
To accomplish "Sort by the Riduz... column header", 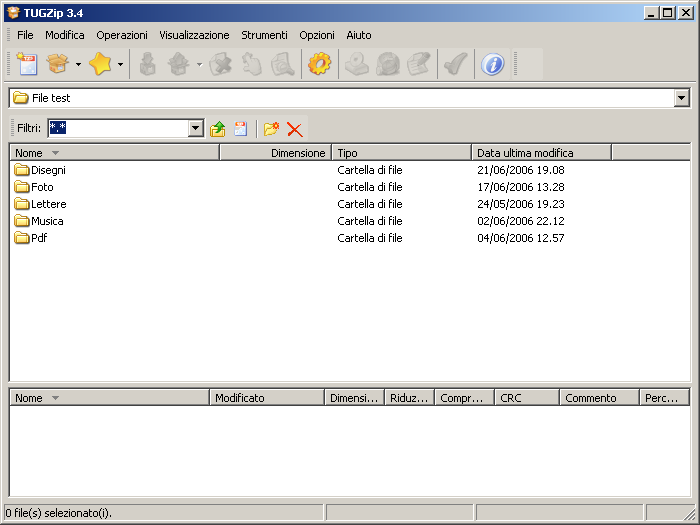I will 409,398.
